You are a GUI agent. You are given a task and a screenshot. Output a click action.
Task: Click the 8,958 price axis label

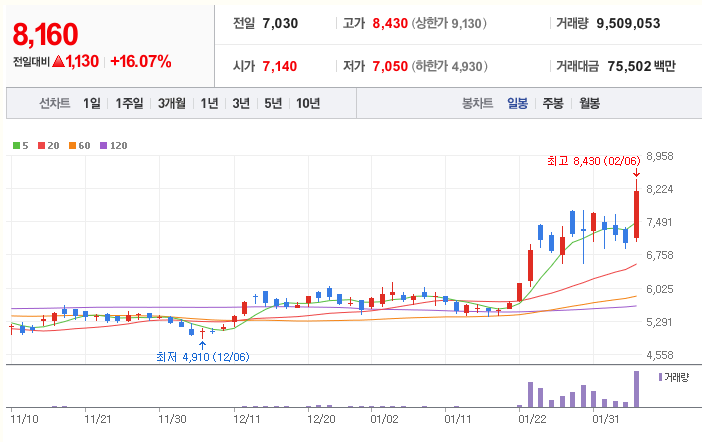pyautogui.click(x=659, y=156)
